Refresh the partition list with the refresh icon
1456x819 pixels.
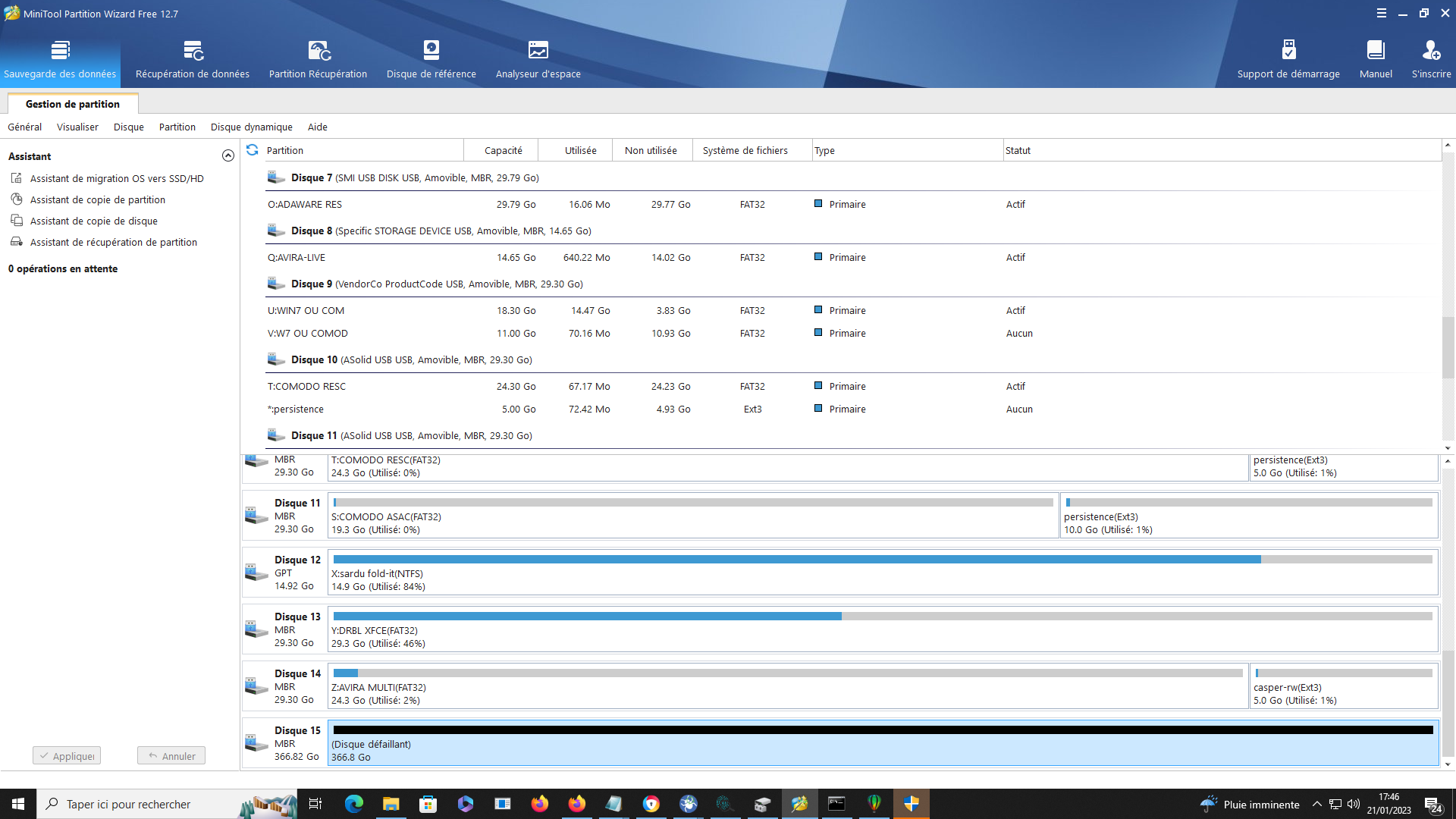pyautogui.click(x=253, y=150)
